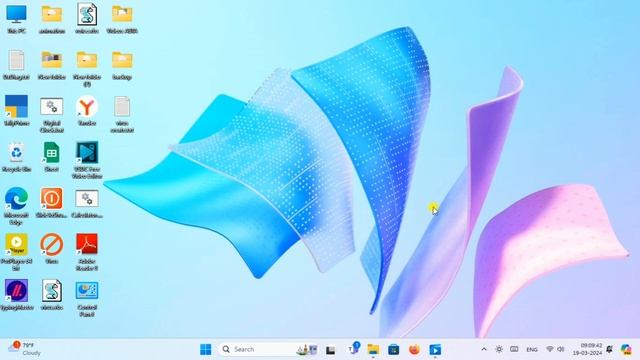
Task: Open the orange prohibition-sign shortcut
Action: click(x=51, y=249)
